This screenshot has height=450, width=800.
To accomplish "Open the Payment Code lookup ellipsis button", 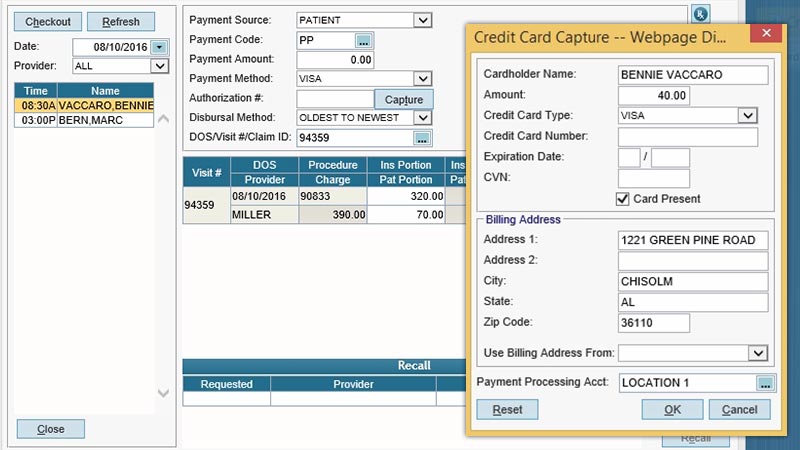I will pyautogui.click(x=363, y=40).
